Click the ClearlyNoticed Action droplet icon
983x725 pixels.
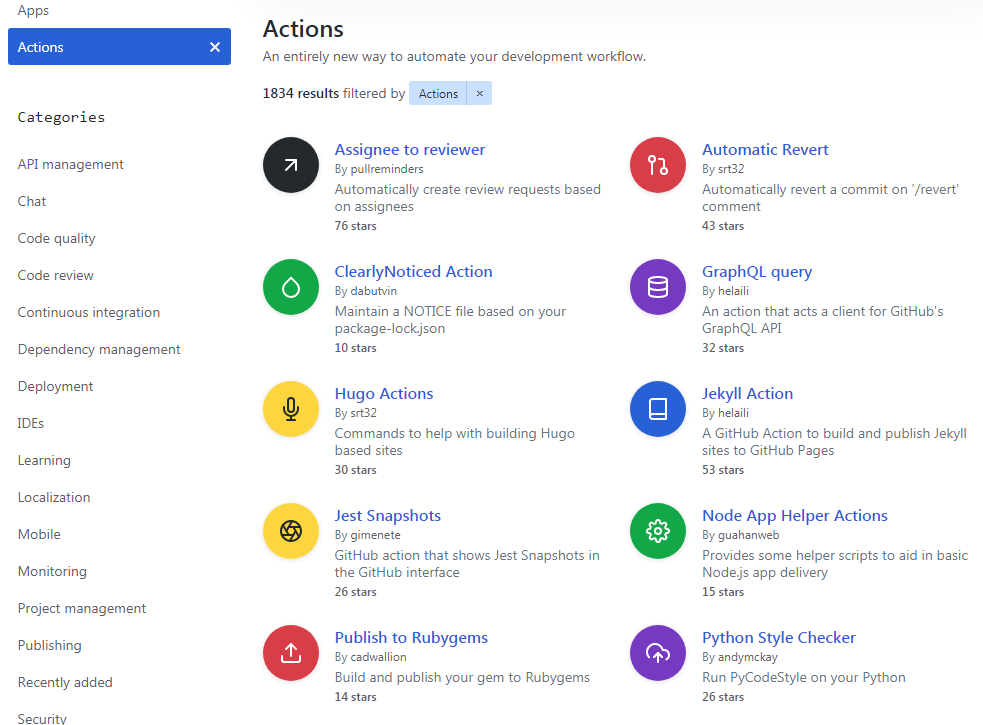click(x=291, y=287)
